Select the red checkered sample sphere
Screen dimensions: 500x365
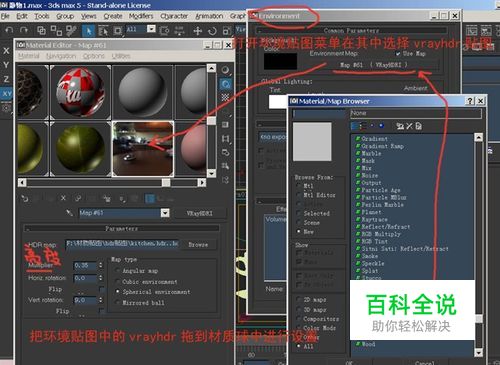[x=80, y=92]
